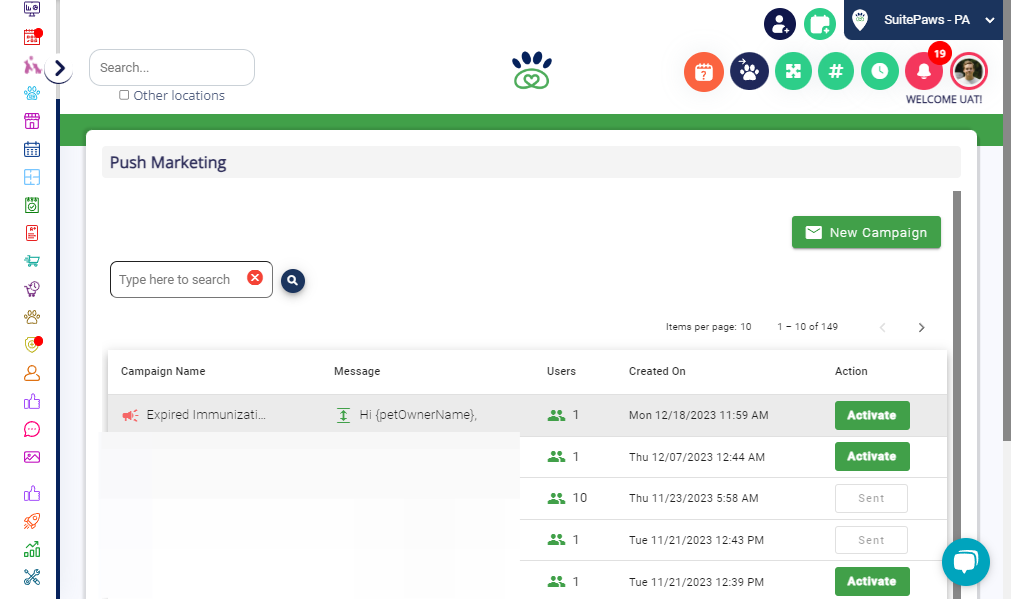The width and height of the screenshot is (1011, 599).
Task: Open the SuitePaws - PA location dropdown
Action: [925, 20]
